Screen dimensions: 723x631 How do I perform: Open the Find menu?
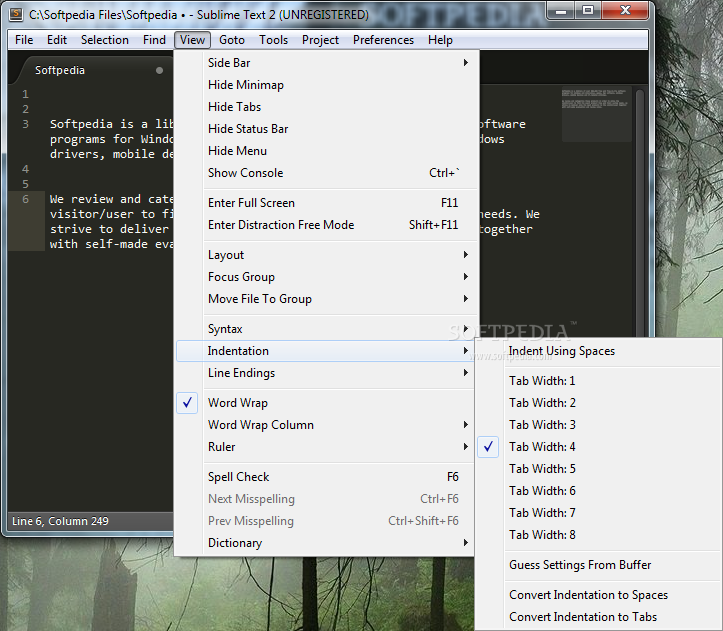[154, 40]
